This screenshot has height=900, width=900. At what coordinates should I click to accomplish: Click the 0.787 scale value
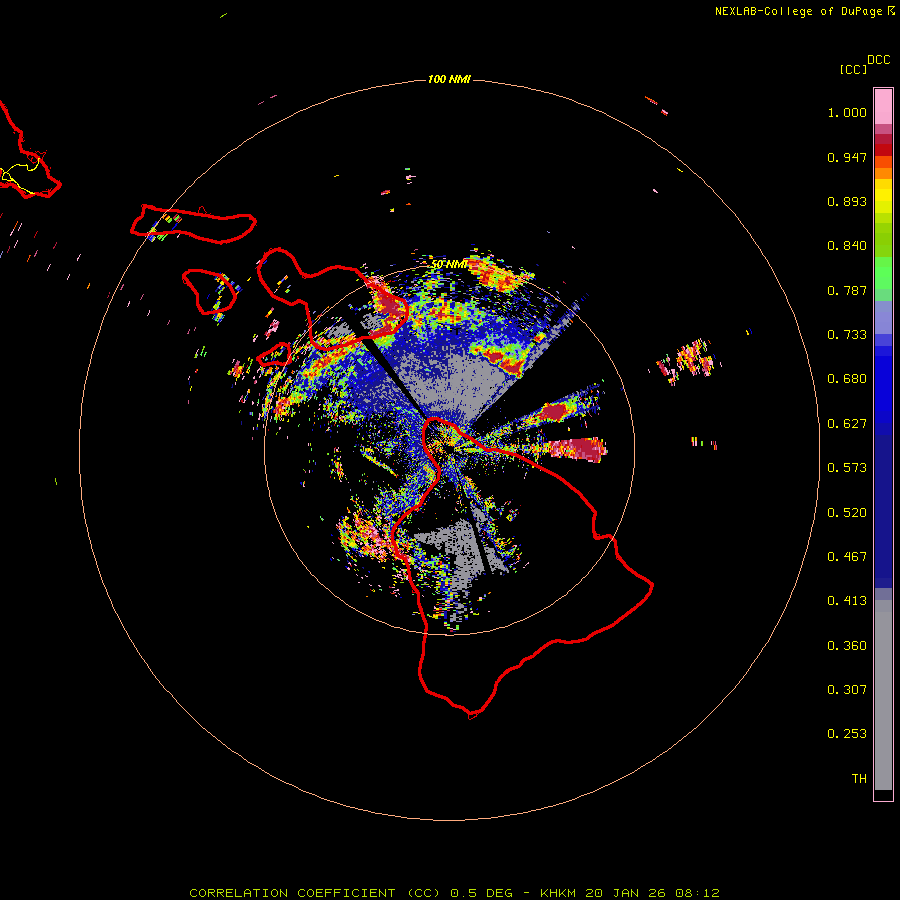[847, 290]
